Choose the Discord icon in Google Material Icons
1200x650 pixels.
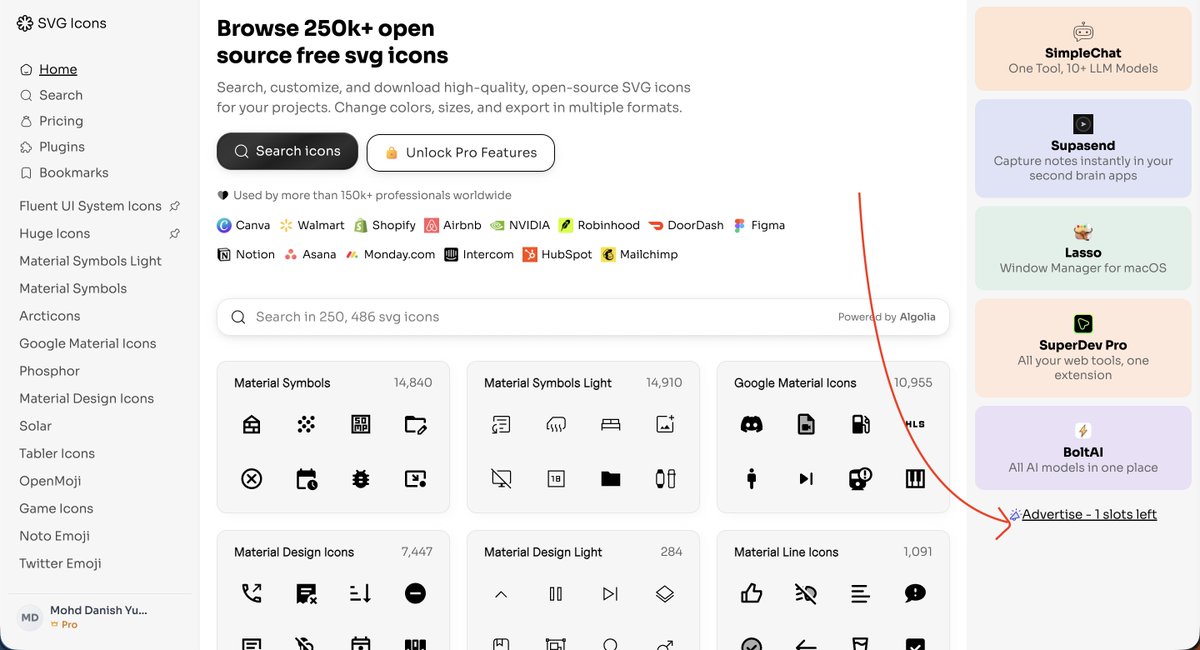click(x=751, y=425)
